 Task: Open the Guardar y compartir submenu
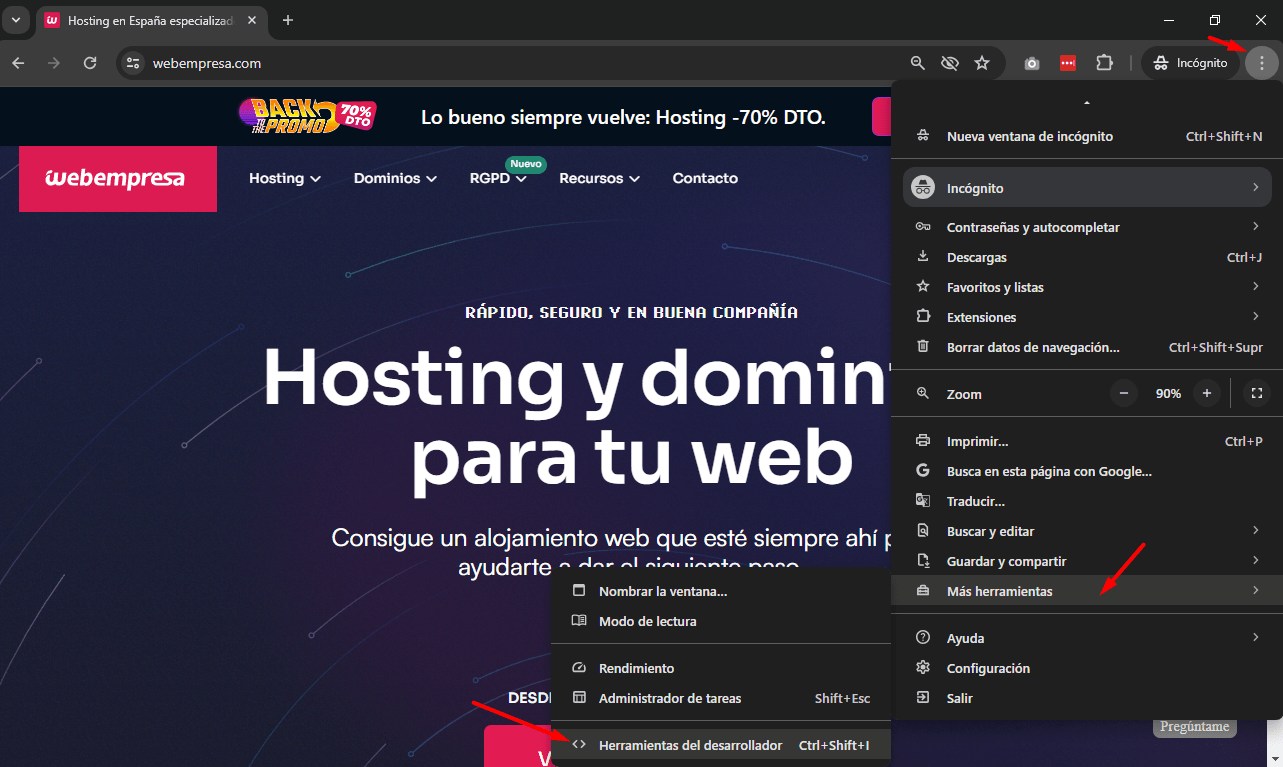coord(1087,561)
